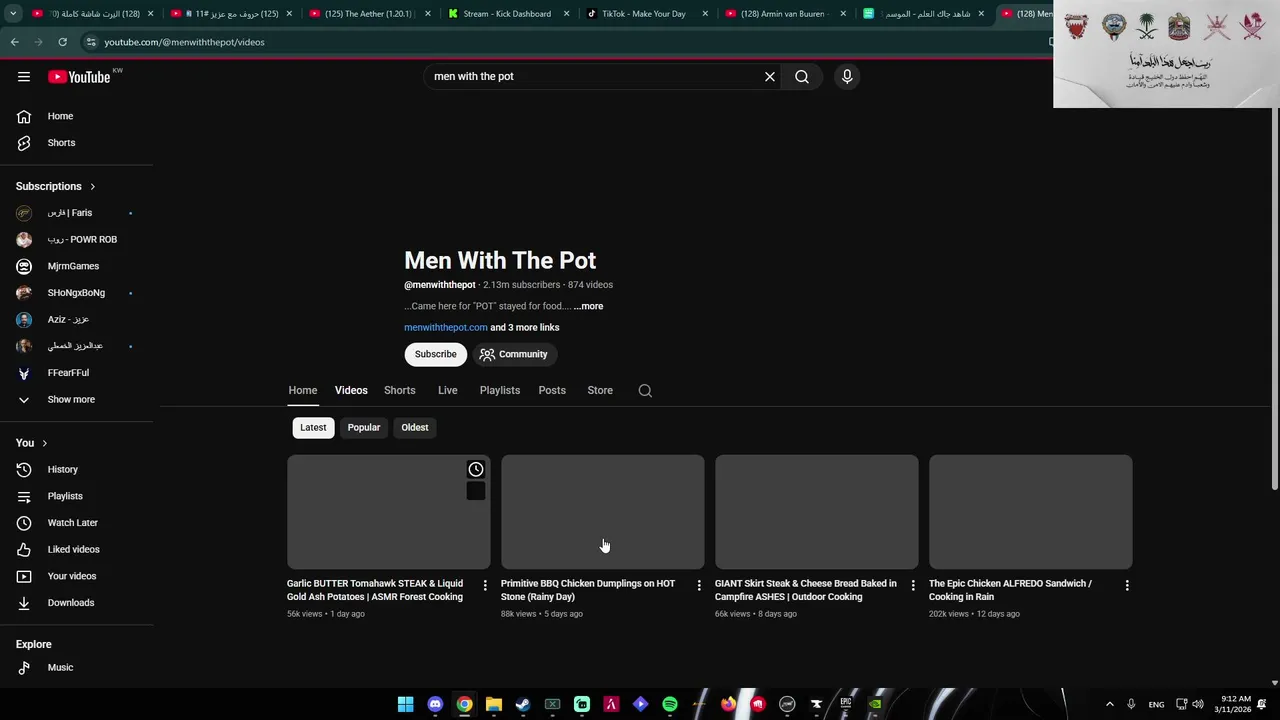Open Steam from the taskbar
This screenshot has width=1280, height=720.
point(523,704)
